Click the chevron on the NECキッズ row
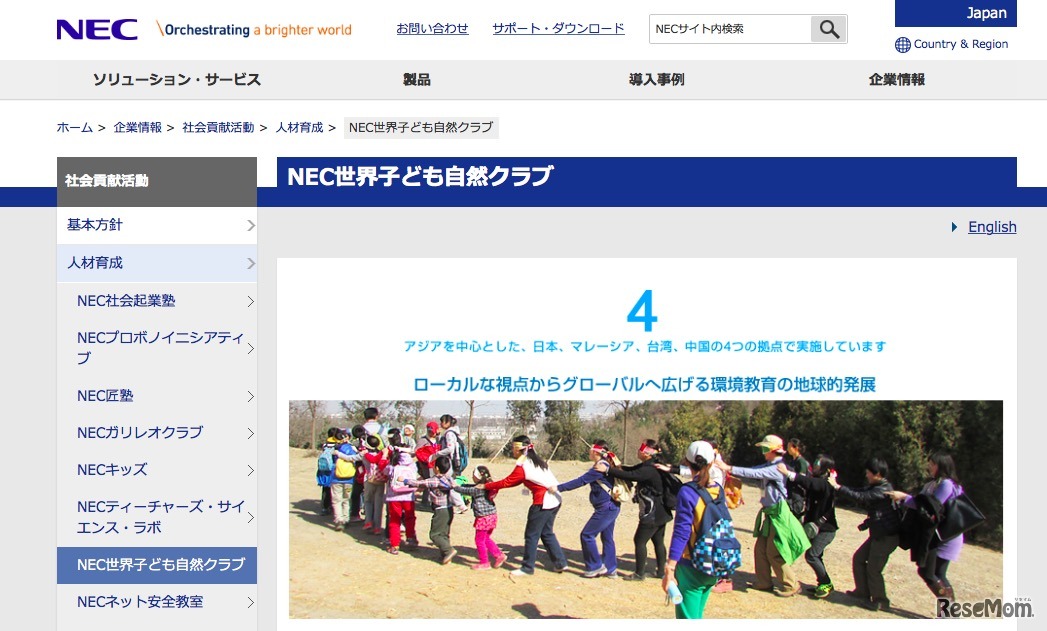This screenshot has width=1047, height=631. point(250,470)
